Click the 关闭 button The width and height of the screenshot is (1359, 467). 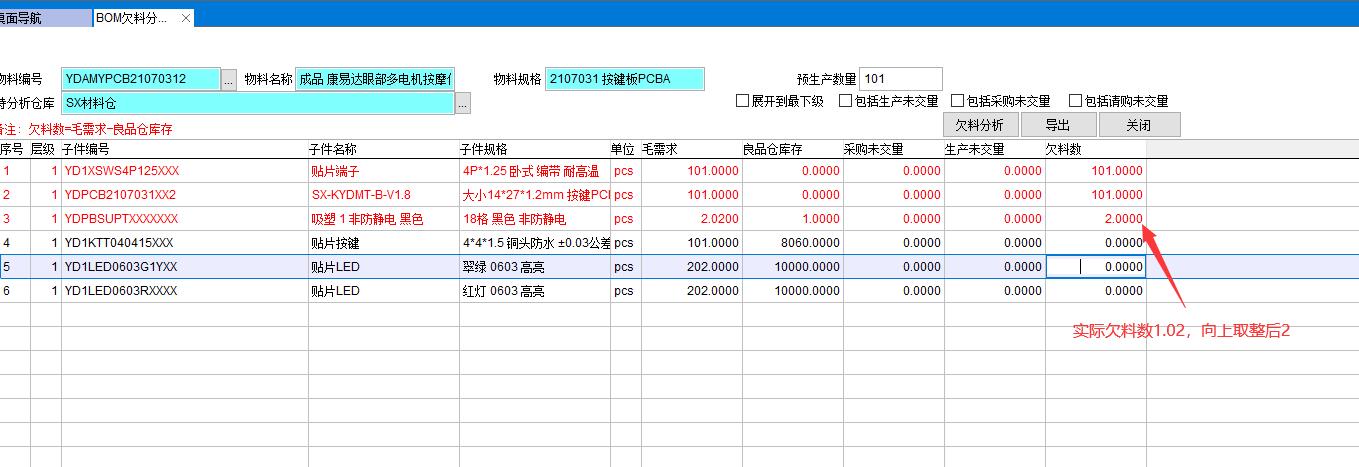point(1138,125)
